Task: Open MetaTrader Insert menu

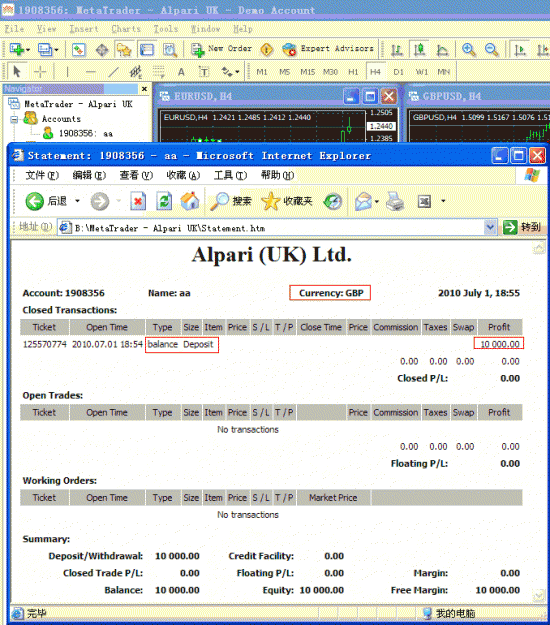Action: 84,29
